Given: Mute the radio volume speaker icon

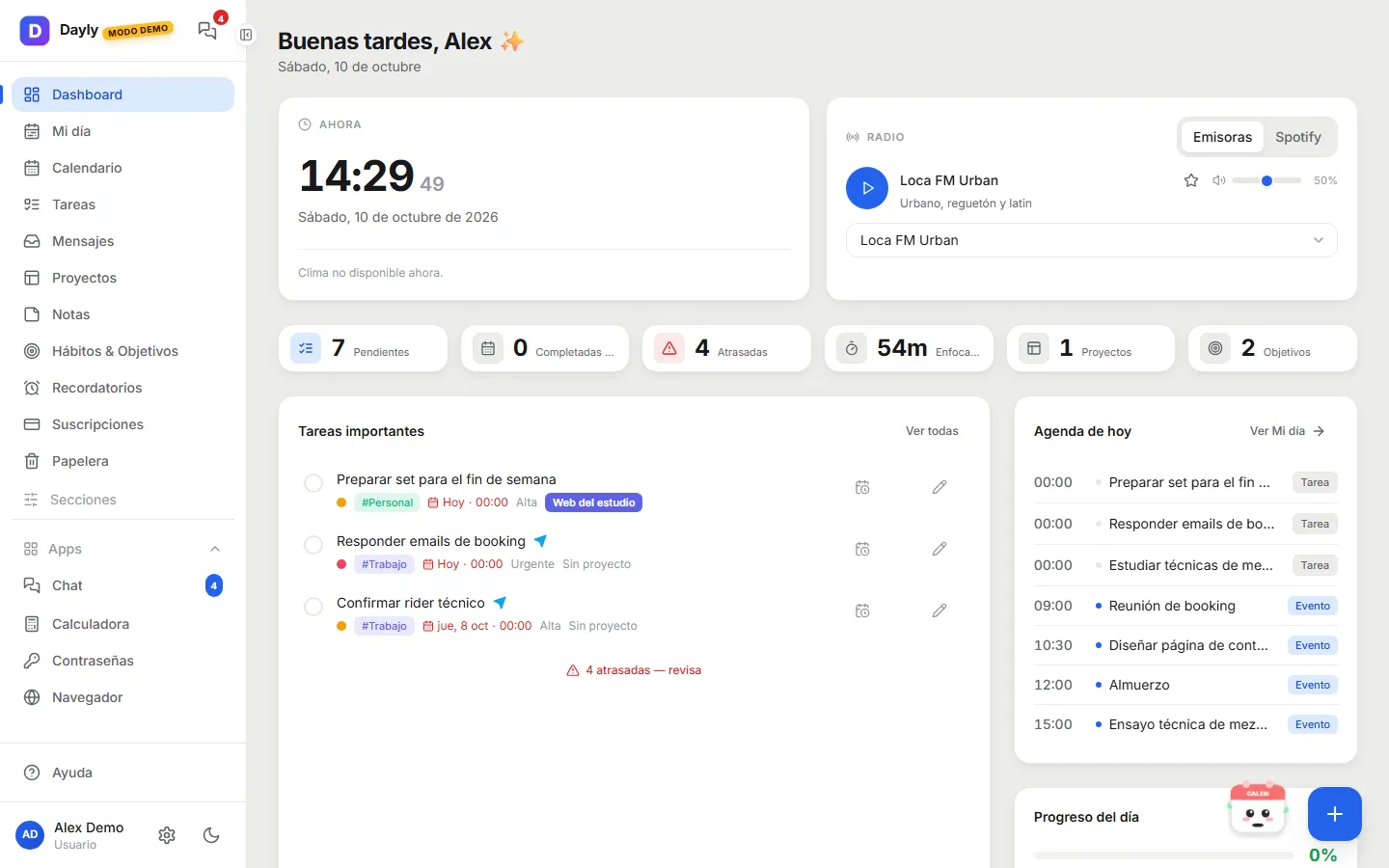Looking at the screenshot, I should click(1218, 180).
